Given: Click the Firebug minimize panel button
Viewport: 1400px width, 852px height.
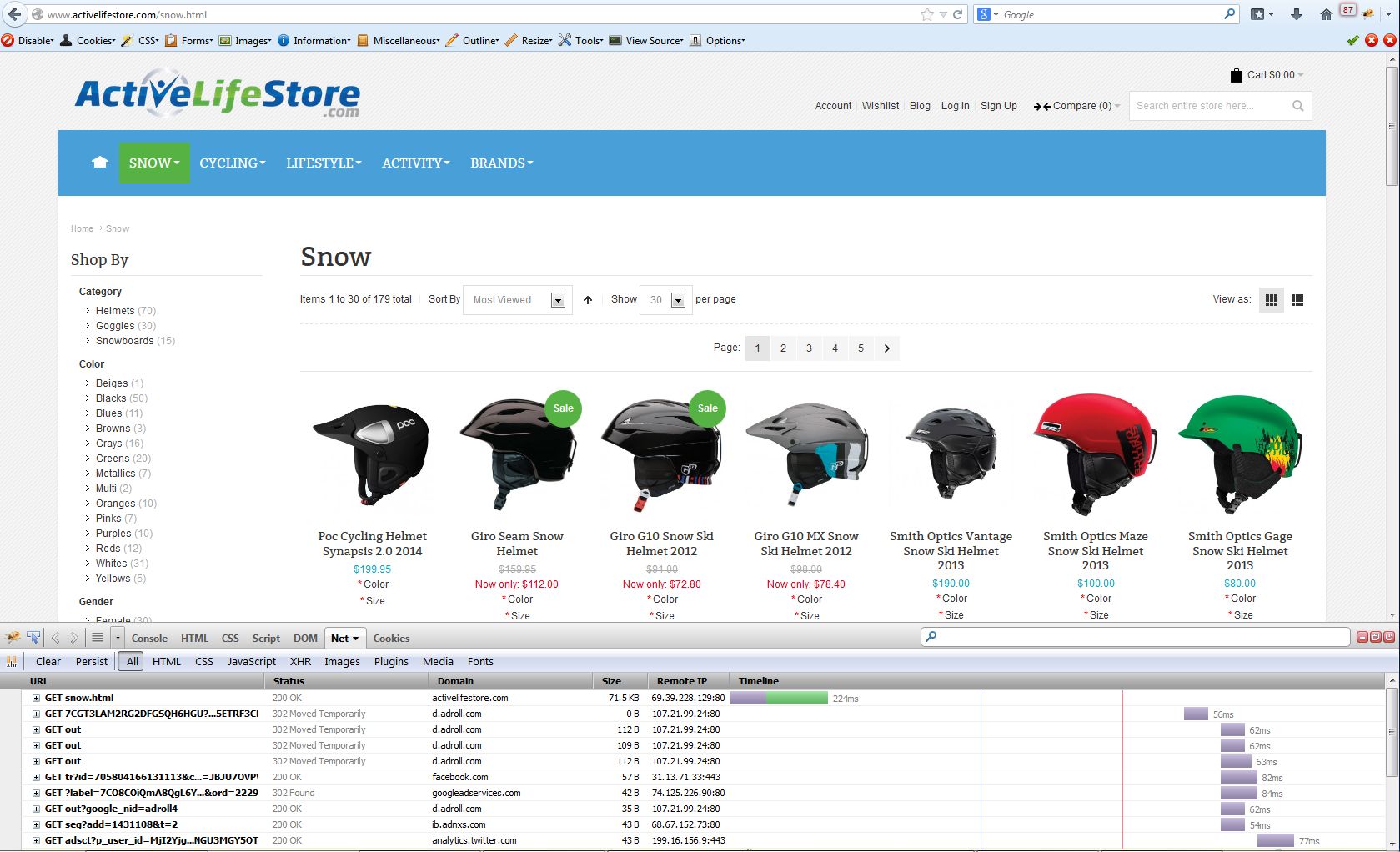Looking at the screenshot, I should point(1362,637).
